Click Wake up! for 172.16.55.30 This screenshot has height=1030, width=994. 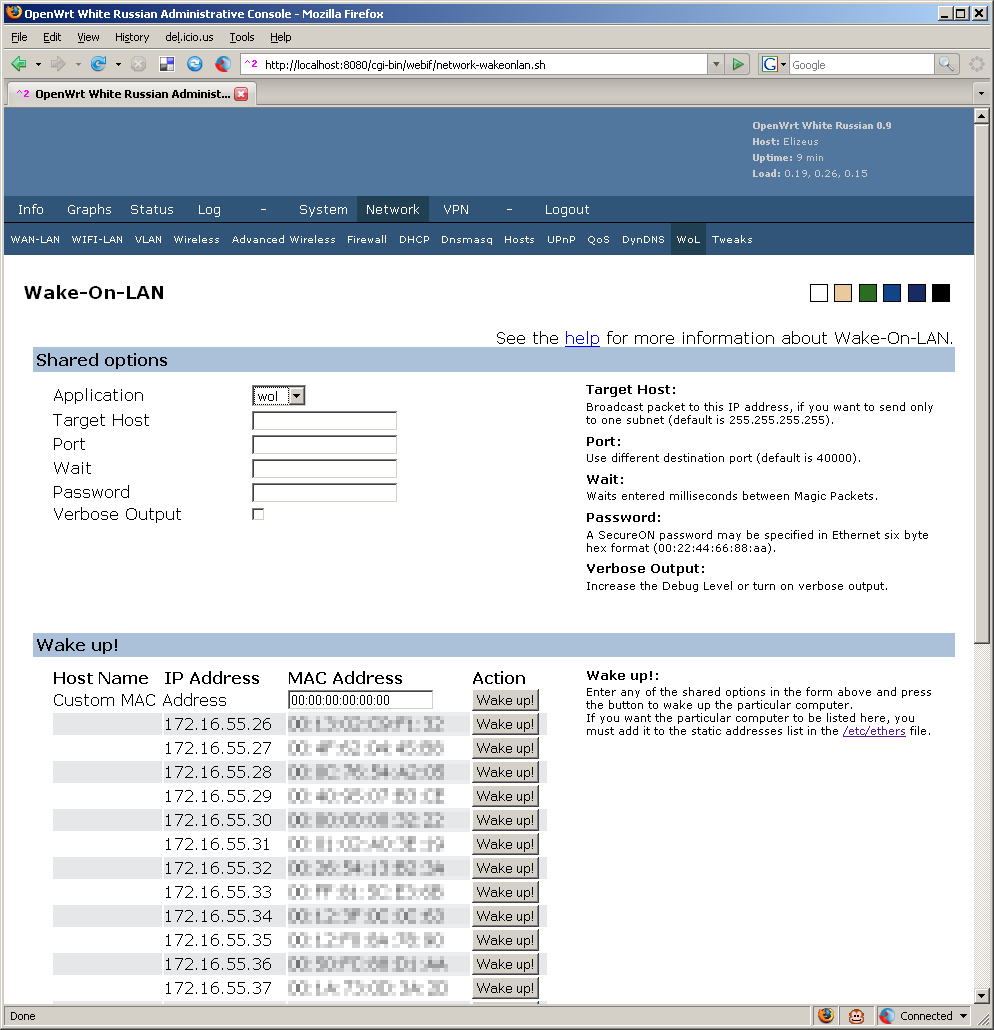[505, 820]
